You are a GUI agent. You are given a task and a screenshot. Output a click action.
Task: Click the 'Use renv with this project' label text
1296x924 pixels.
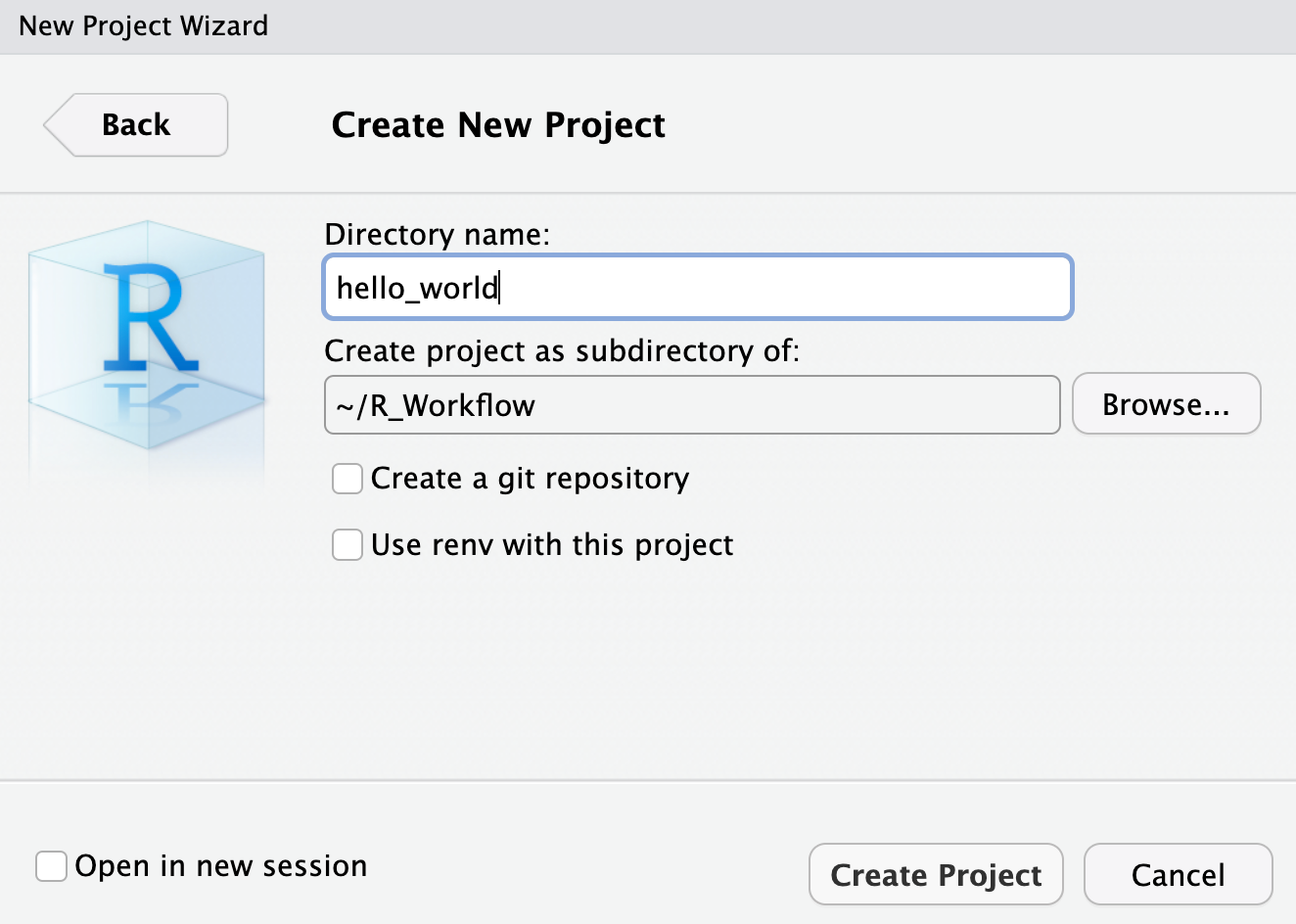pyautogui.click(x=552, y=545)
